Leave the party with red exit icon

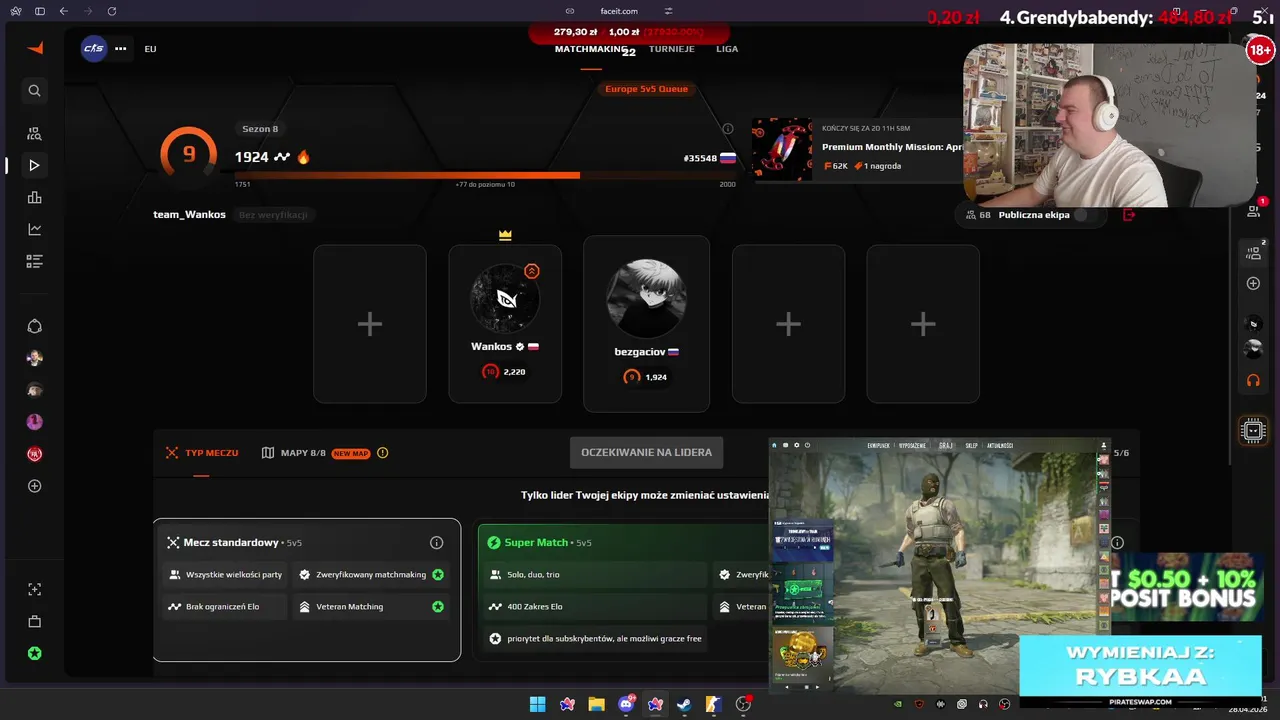point(1129,215)
